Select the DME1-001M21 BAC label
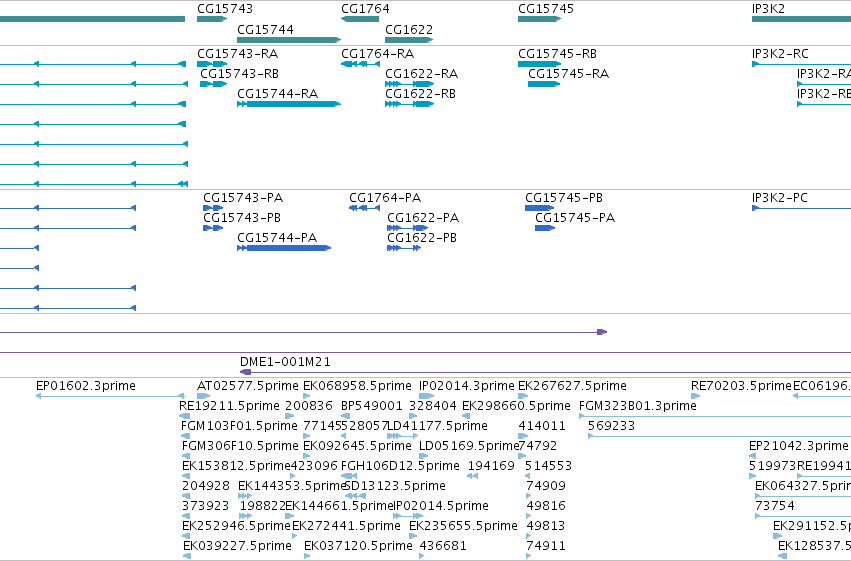The image size is (851, 561). (x=285, y=362)
